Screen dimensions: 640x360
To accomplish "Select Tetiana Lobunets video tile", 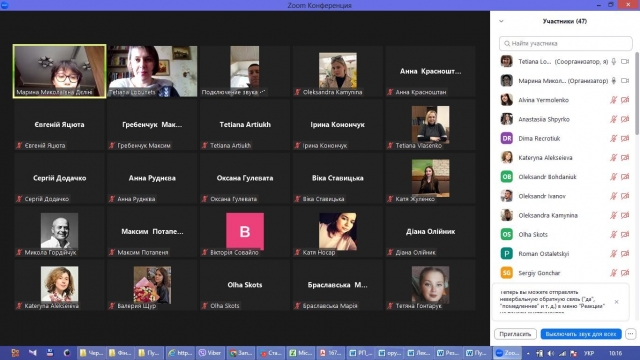I will click(x=152, y=71).
